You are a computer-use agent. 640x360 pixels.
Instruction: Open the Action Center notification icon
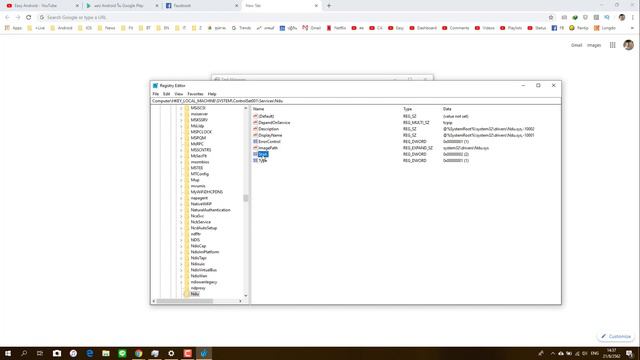(x=630, y=353)
